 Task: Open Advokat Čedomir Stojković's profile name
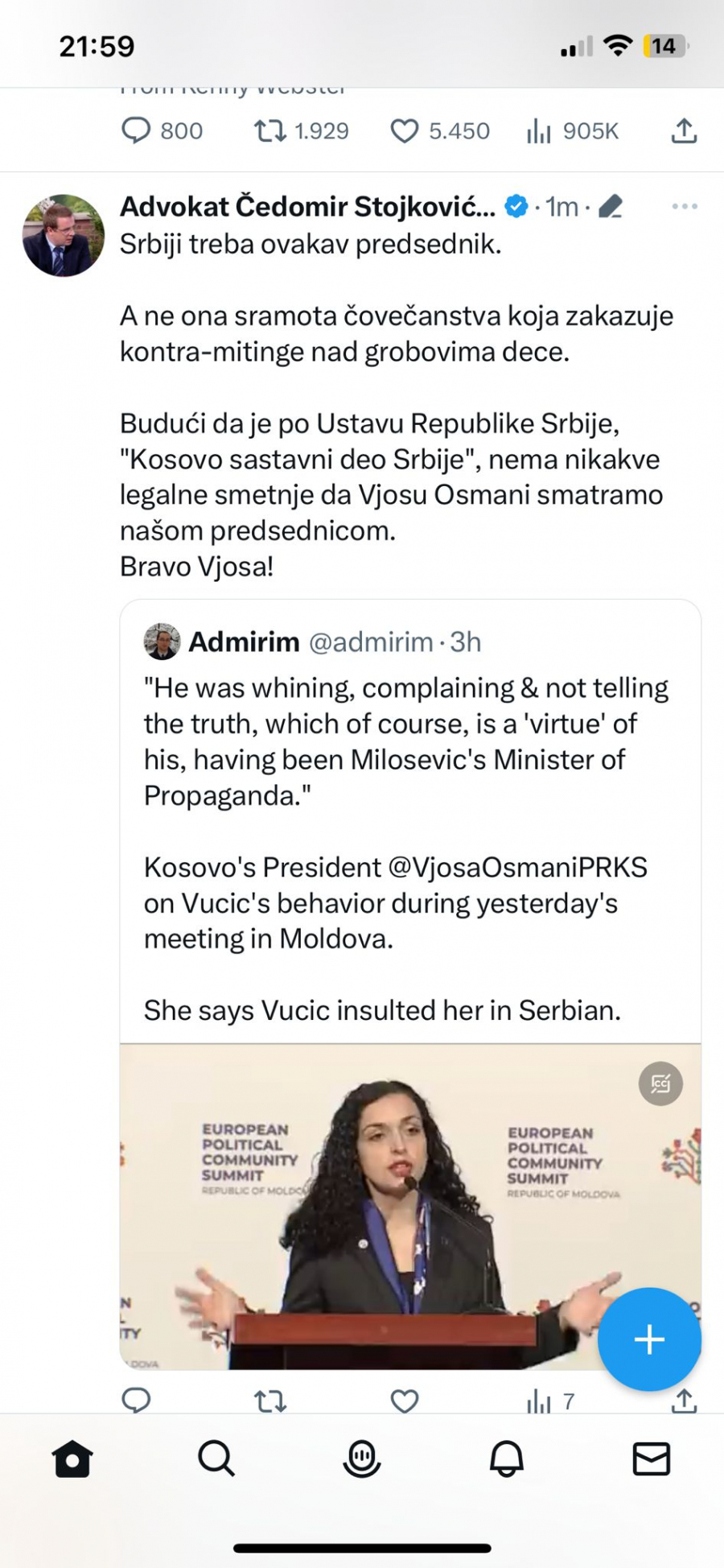307,207
